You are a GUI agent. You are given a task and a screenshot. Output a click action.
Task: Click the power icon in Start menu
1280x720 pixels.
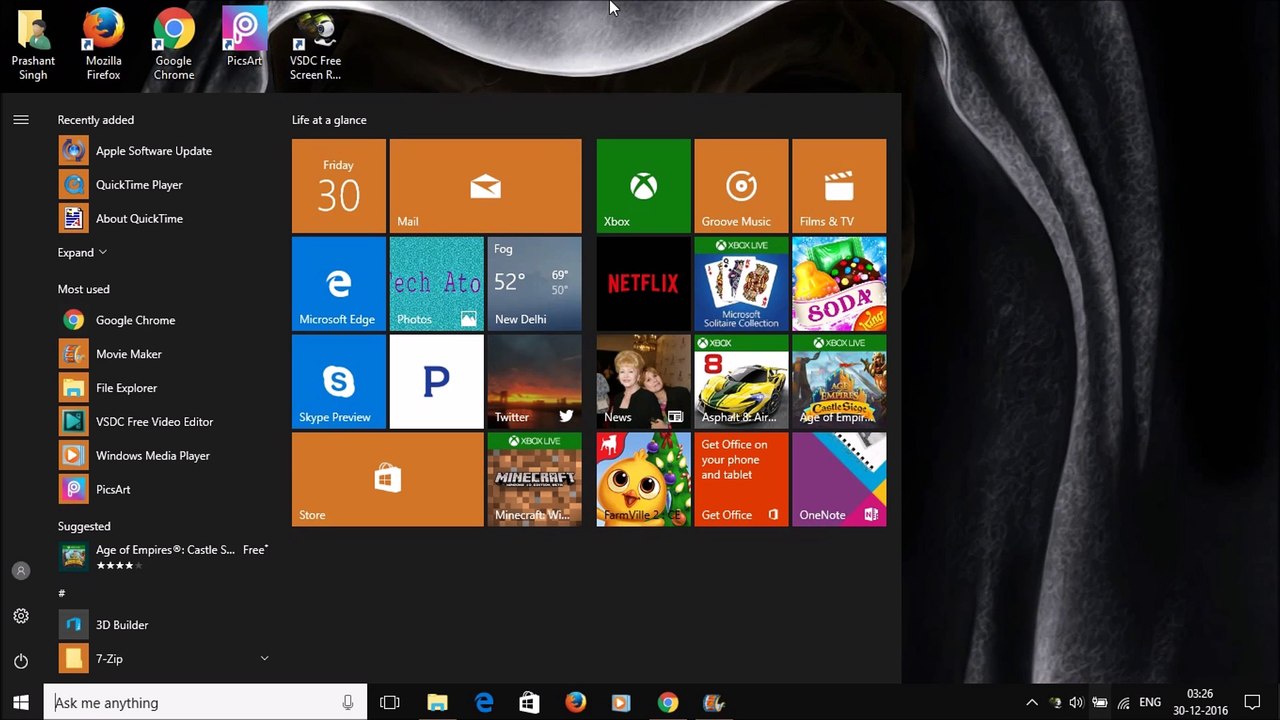[21, 661]
